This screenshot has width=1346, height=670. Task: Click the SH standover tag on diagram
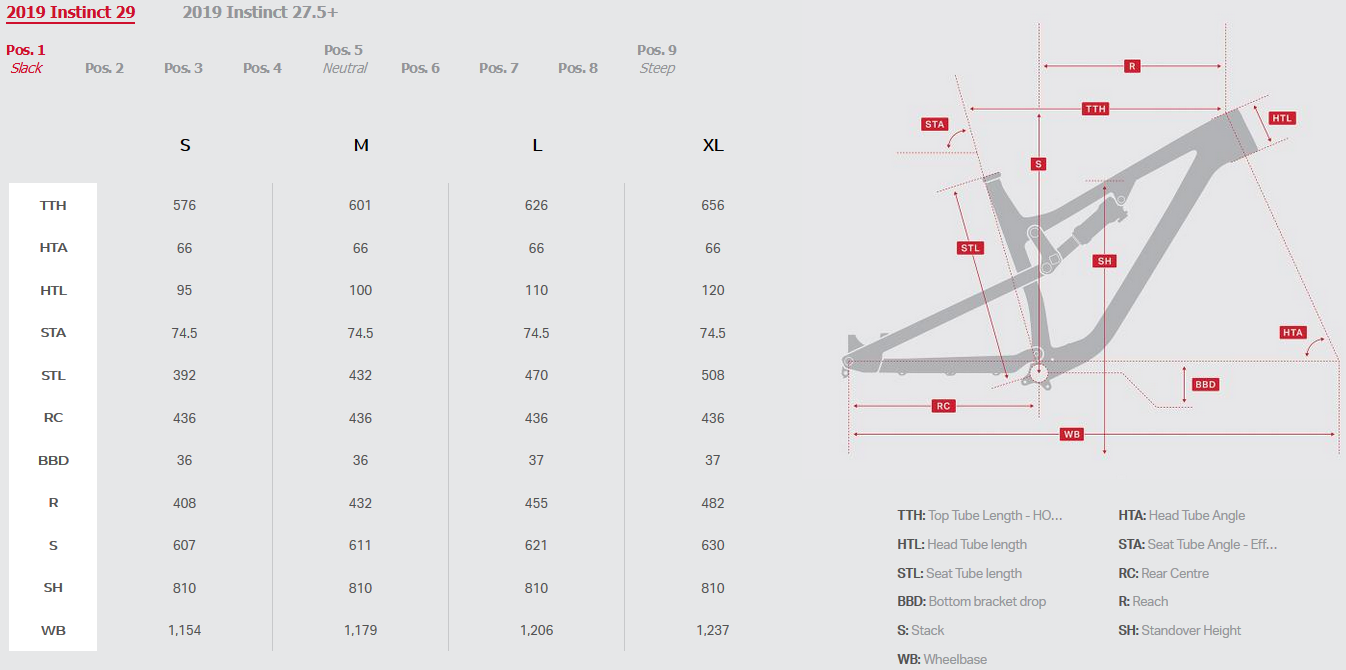coord(1104,261)
